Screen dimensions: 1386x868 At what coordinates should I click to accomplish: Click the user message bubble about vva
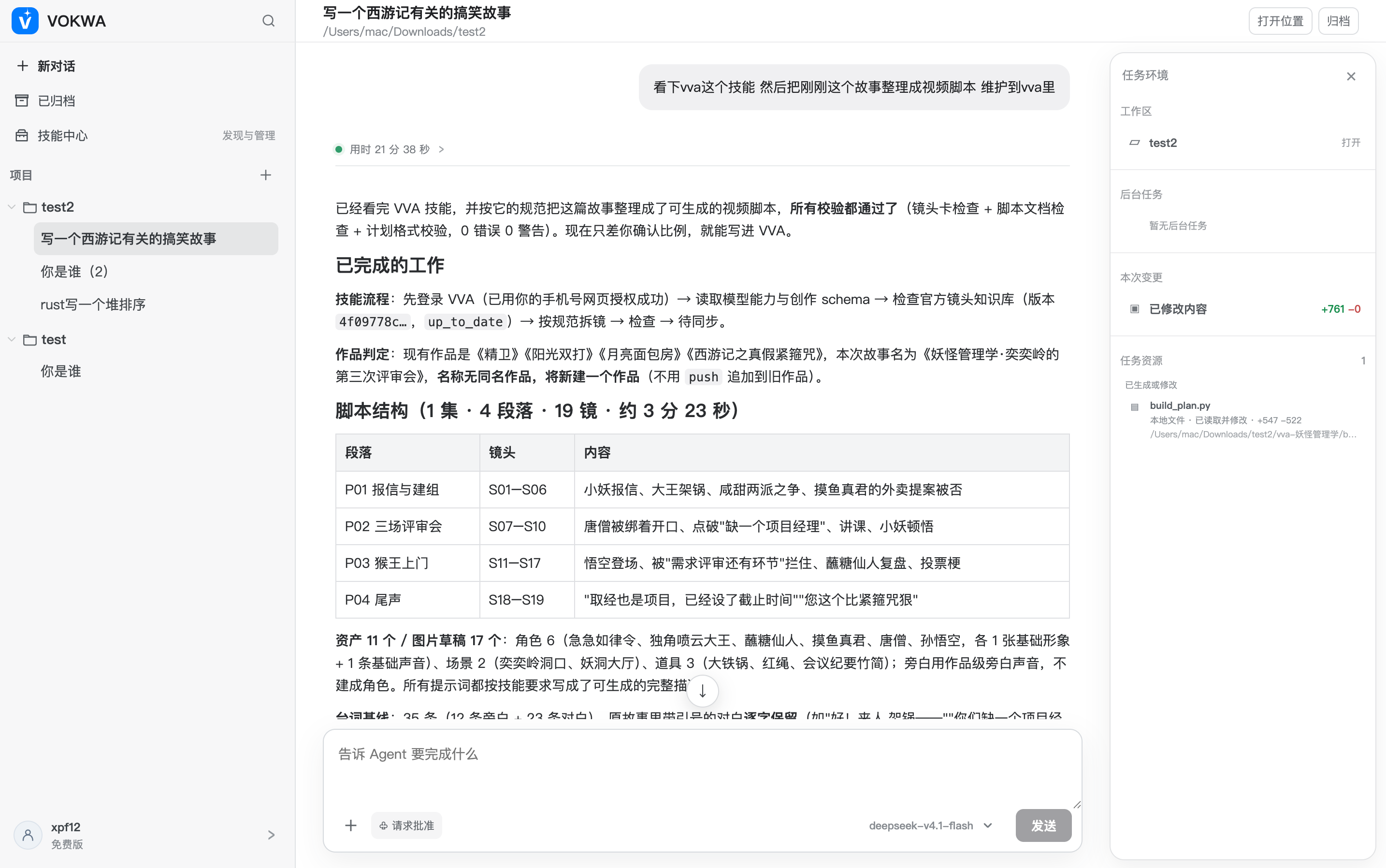point(854,87)
